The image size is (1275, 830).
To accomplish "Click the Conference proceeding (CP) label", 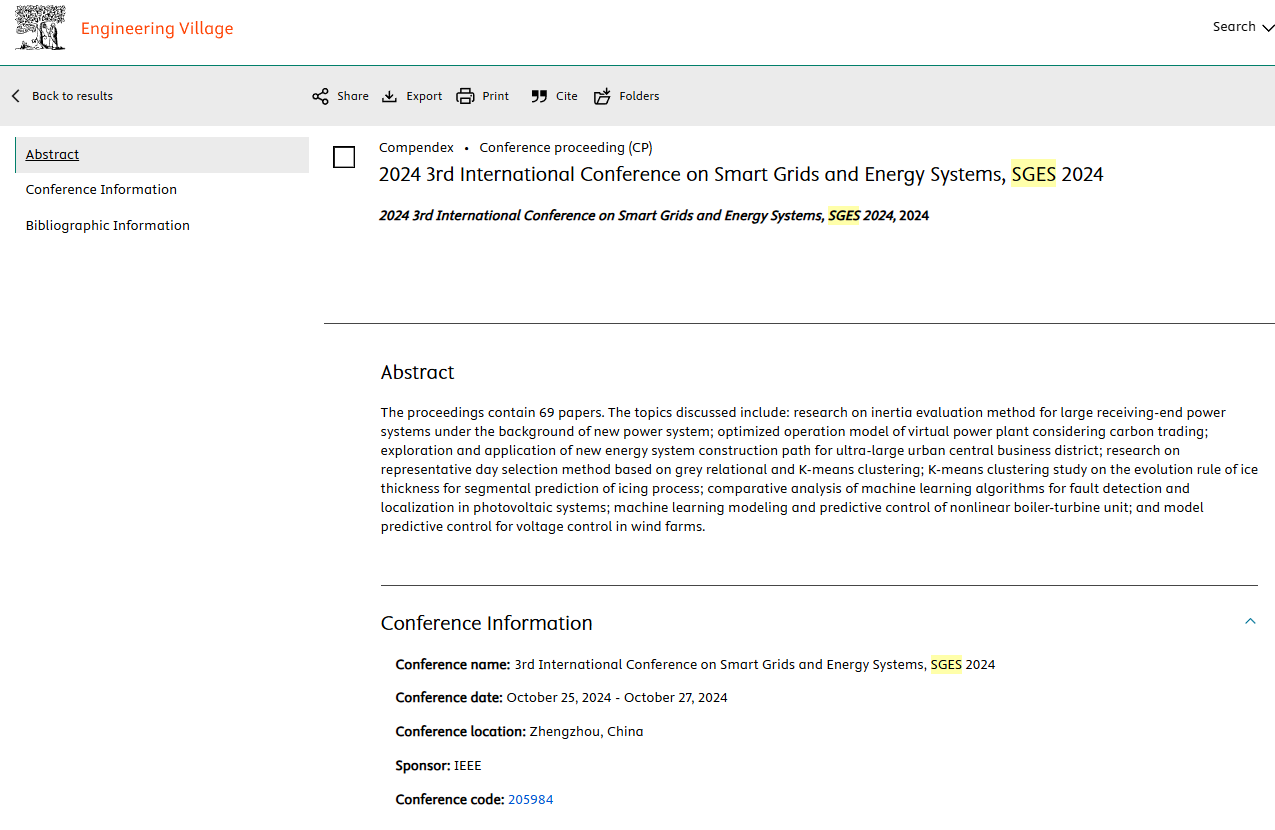I will tap(566, 147).
